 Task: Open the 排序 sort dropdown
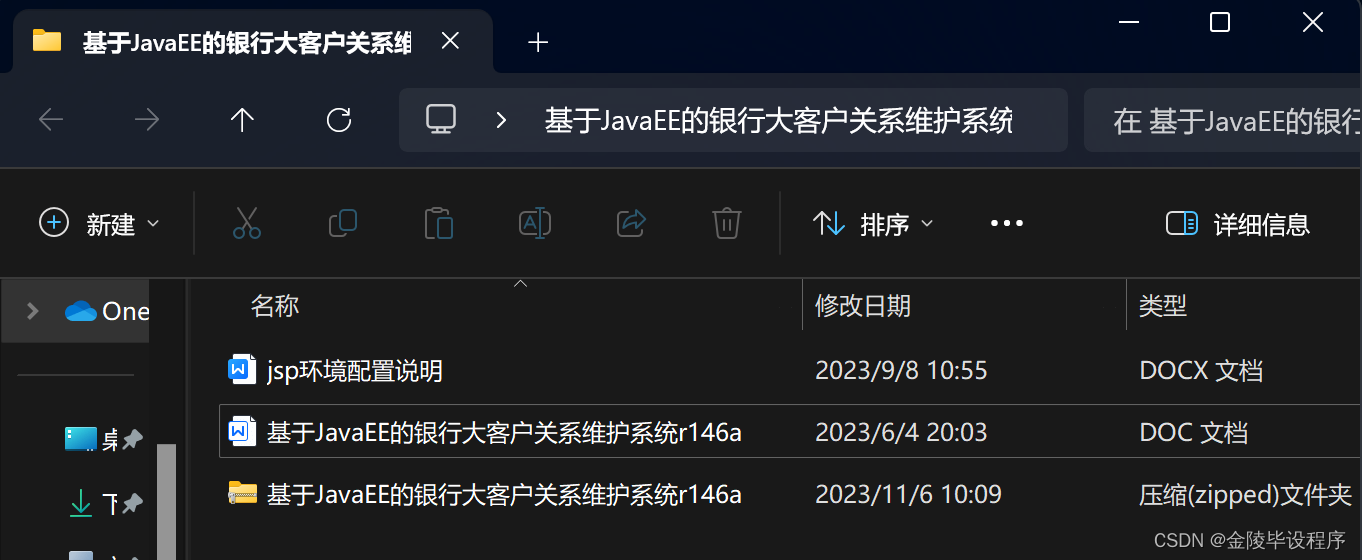tap(872, 224)
